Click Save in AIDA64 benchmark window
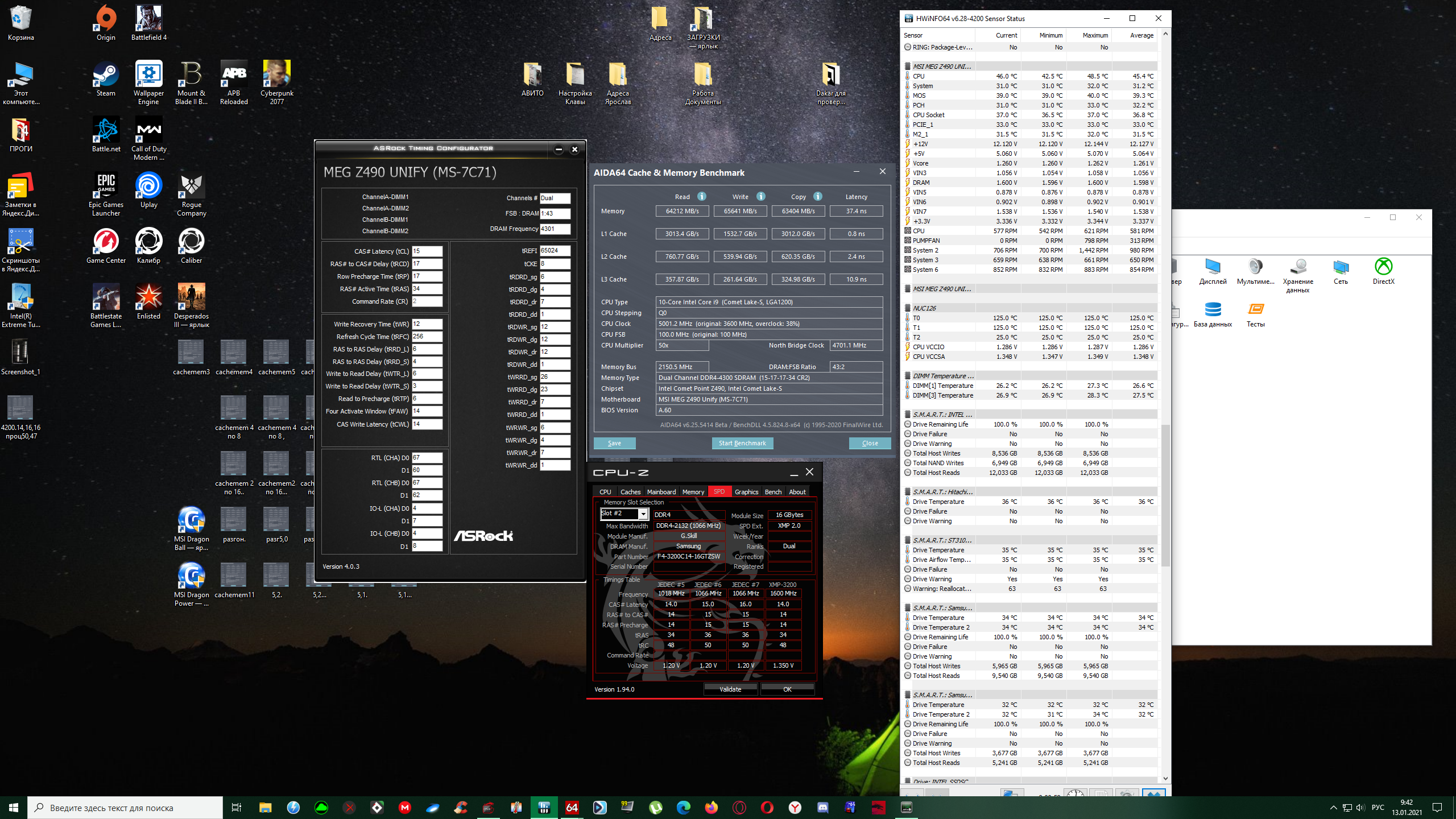Screen dimensions: 1456x819 (614, 443)
